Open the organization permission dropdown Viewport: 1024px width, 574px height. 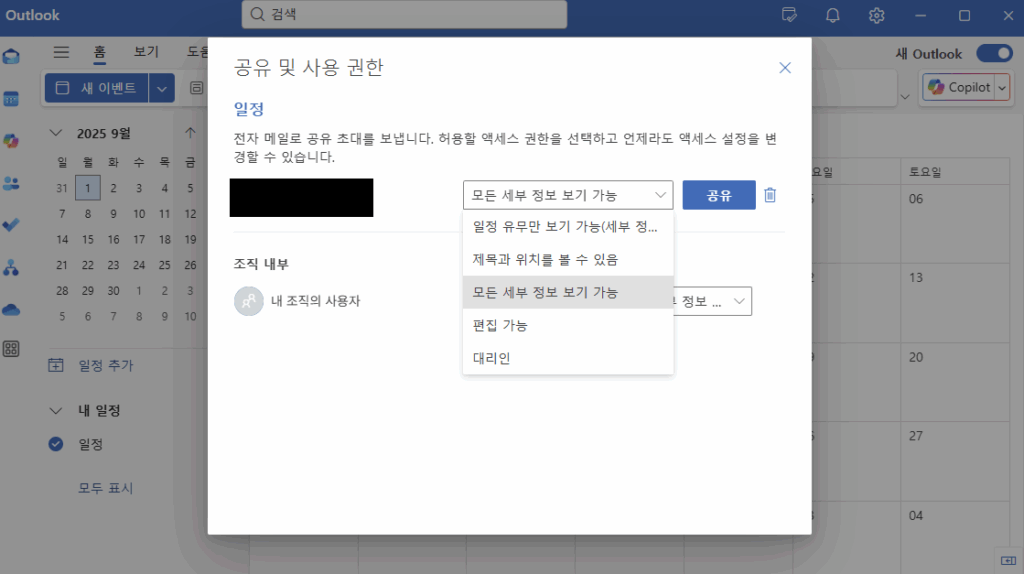click(x=712, y=301)
